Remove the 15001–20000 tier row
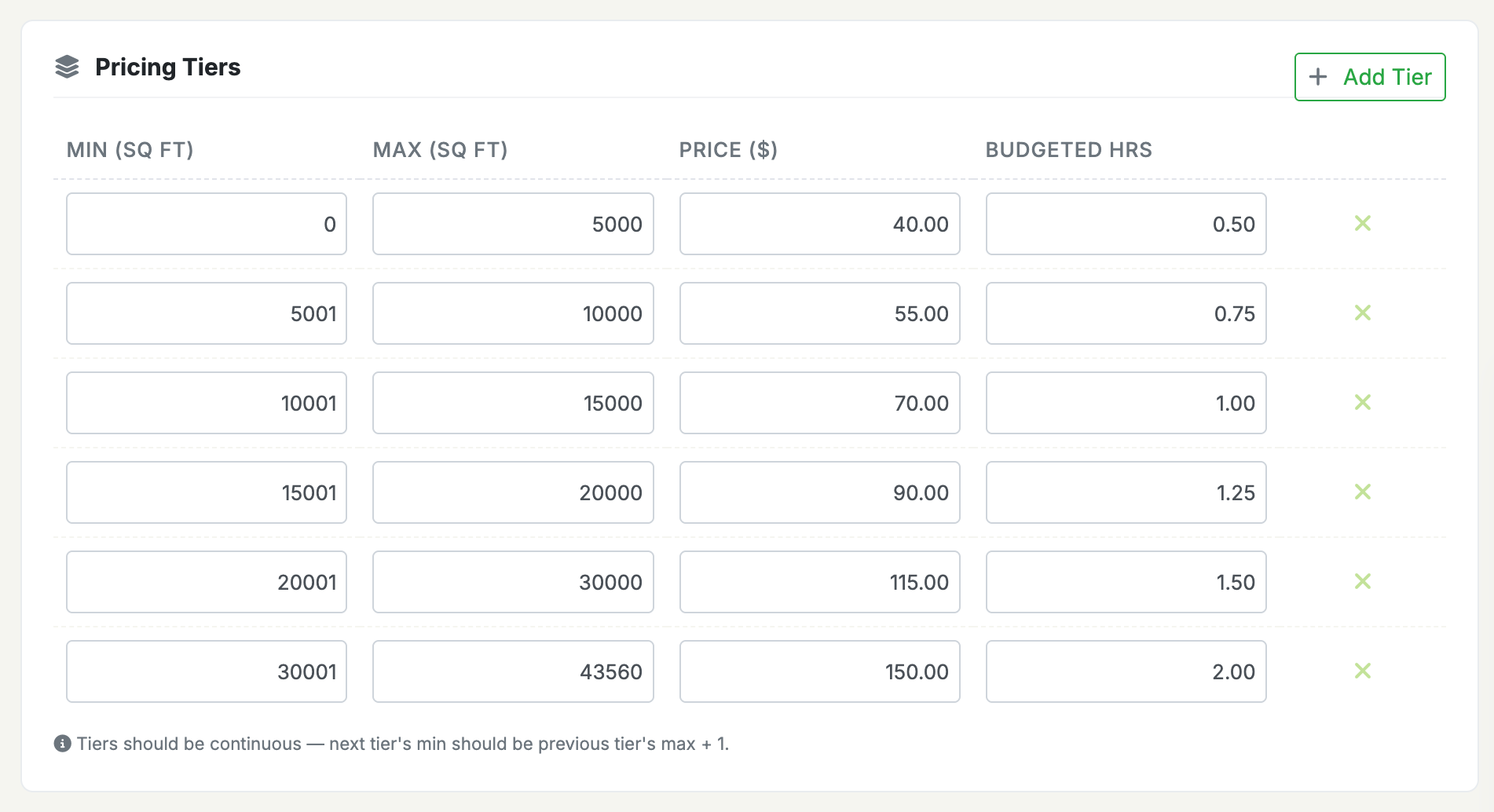 tap(1364, 492)
